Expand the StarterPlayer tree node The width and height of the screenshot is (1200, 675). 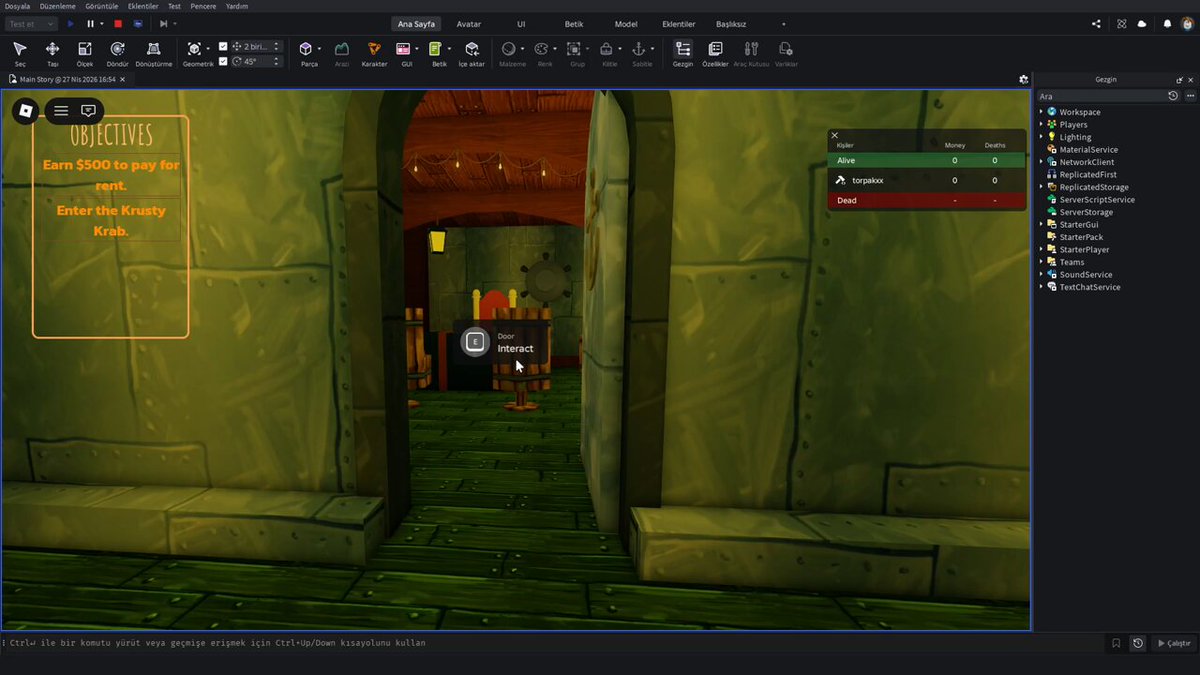(1041, 249)
